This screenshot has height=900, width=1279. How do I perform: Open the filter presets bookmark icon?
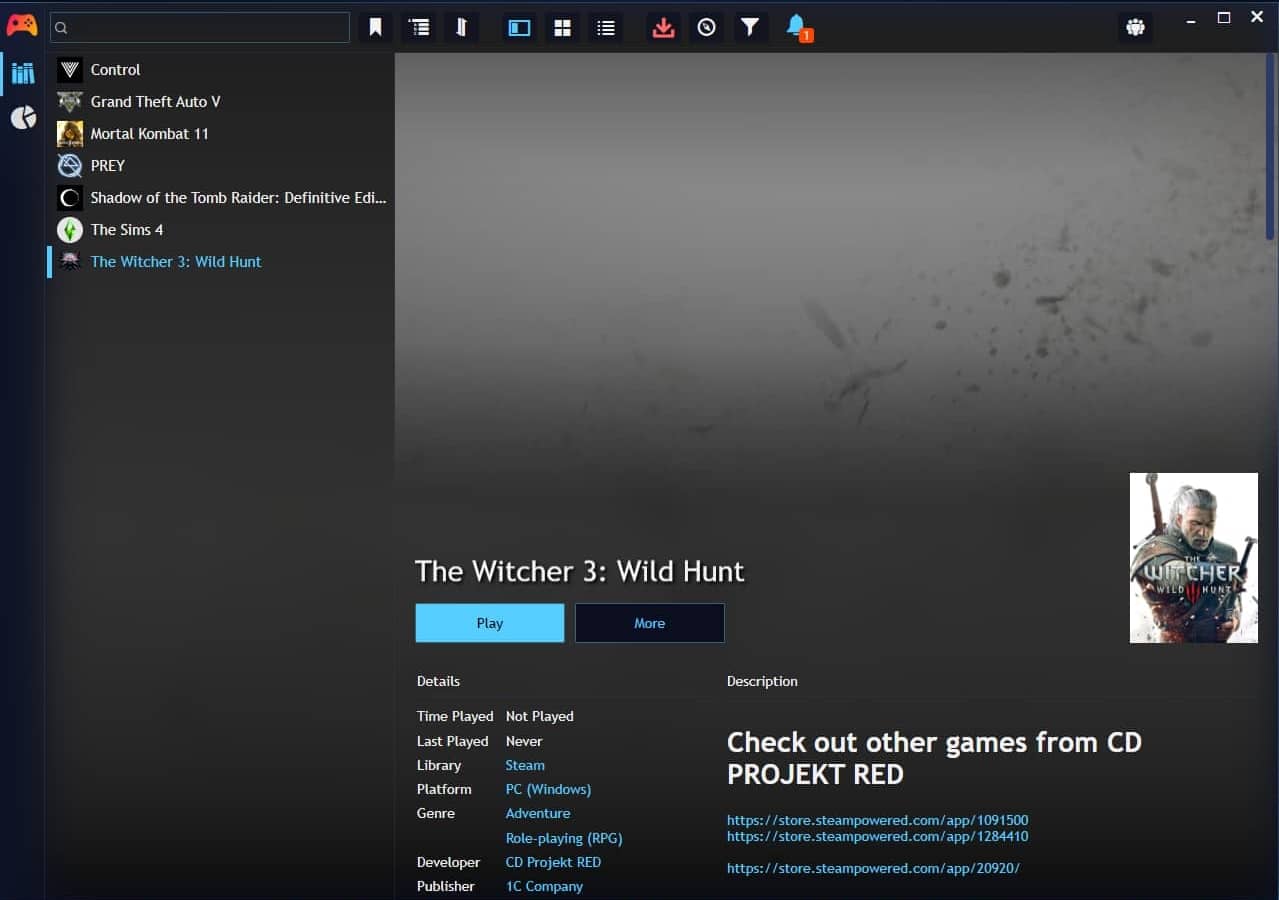pyautogui.click(x=376, y=27)
